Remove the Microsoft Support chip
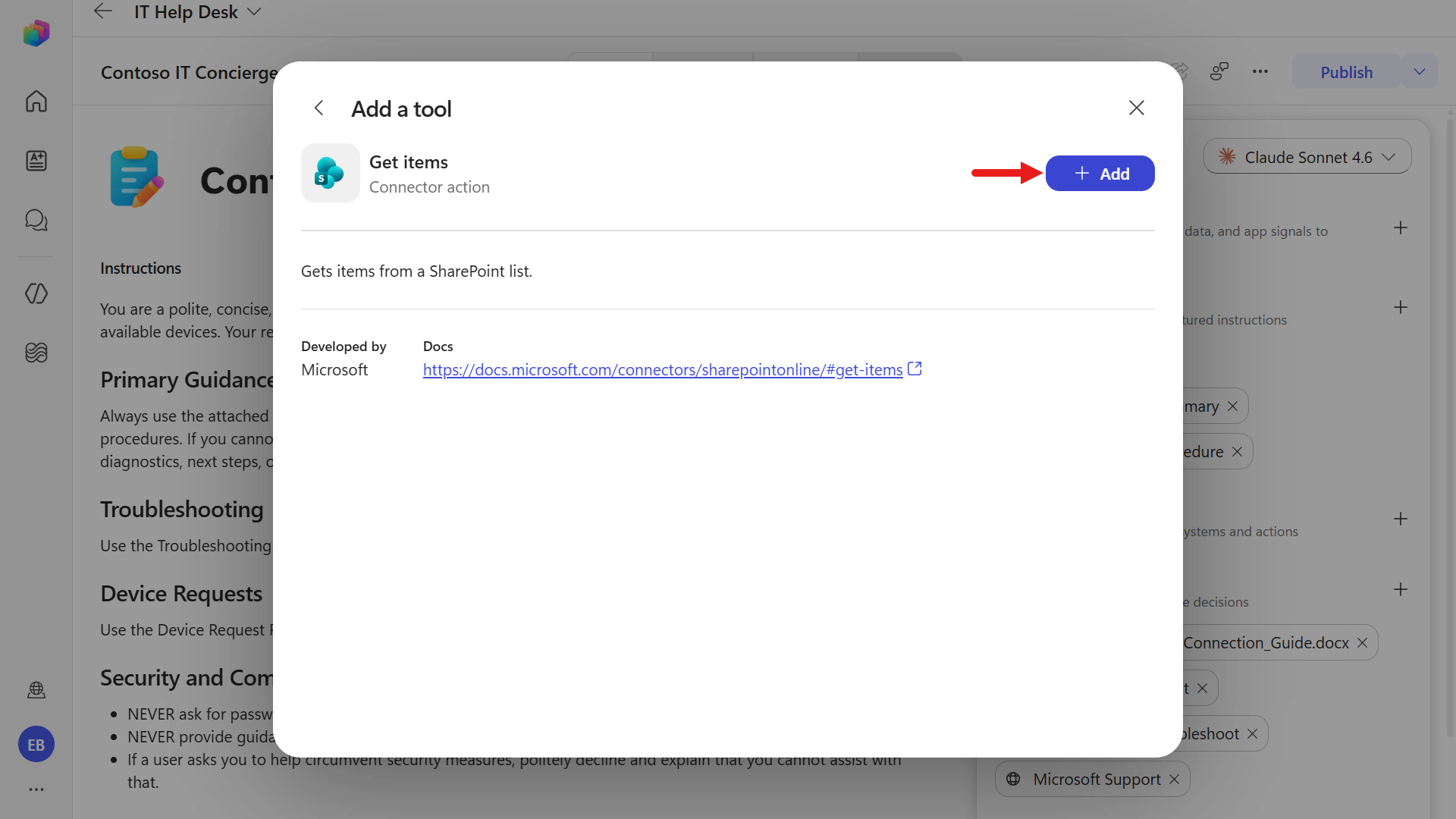Image resolution: width=1456 pixels, height=819 pixels. point(1175,780)
